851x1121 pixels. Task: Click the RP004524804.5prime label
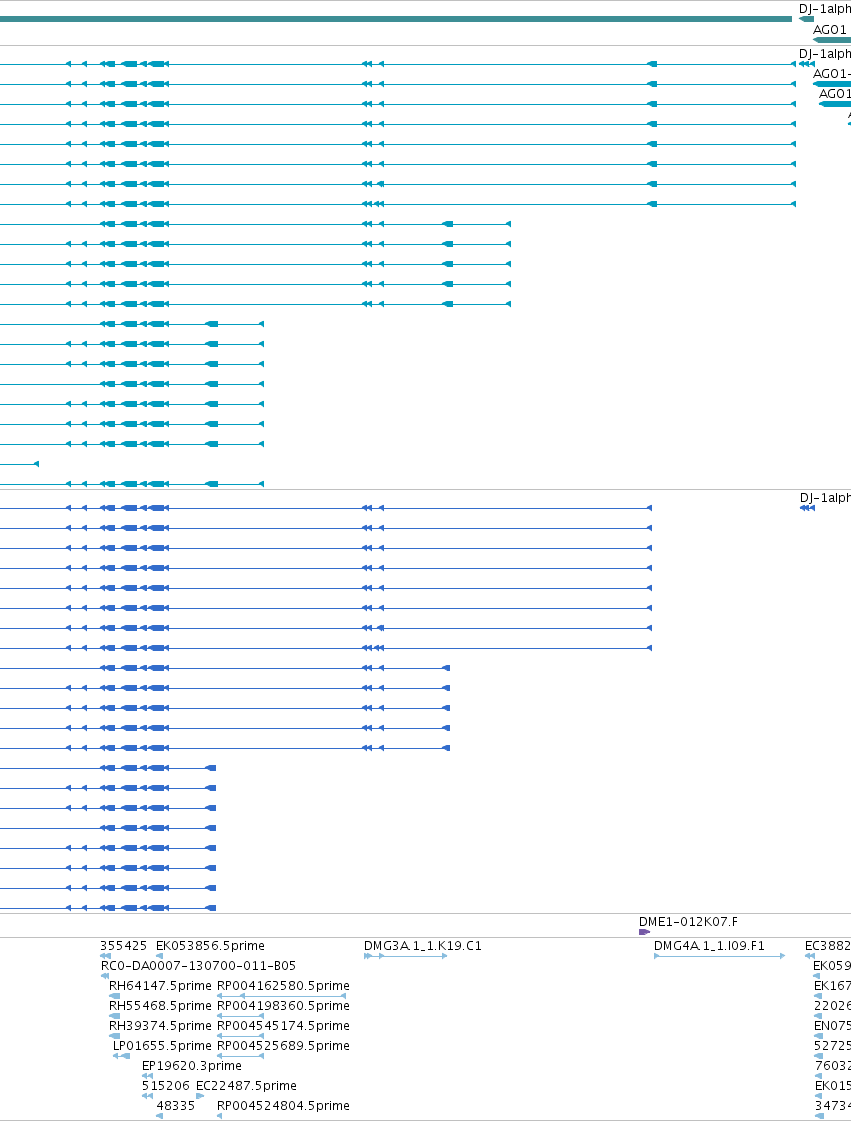283,1106
